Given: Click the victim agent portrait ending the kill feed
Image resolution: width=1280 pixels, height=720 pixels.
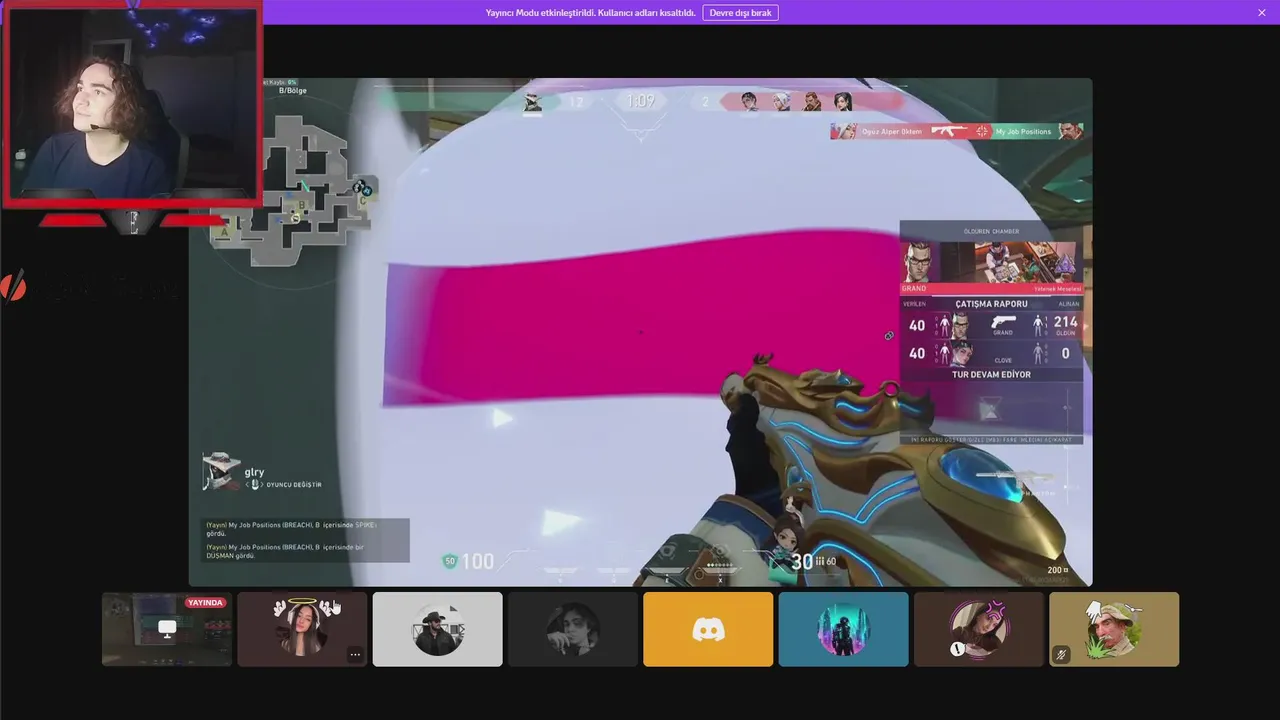Looking at the screenshot, I should 1071,131.
